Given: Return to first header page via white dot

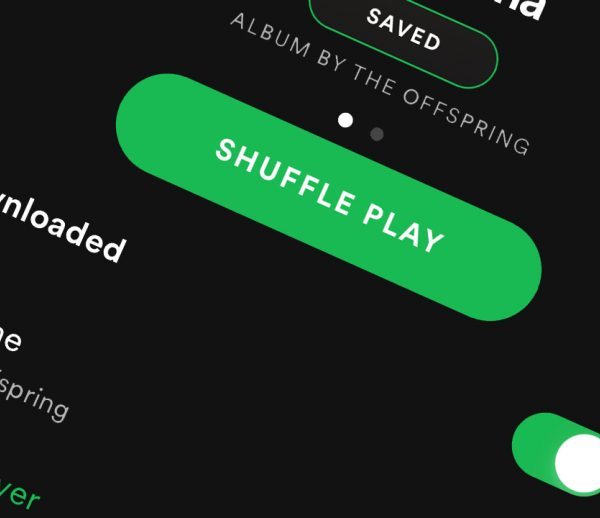Looking at the screenshot, I should 346,120.
